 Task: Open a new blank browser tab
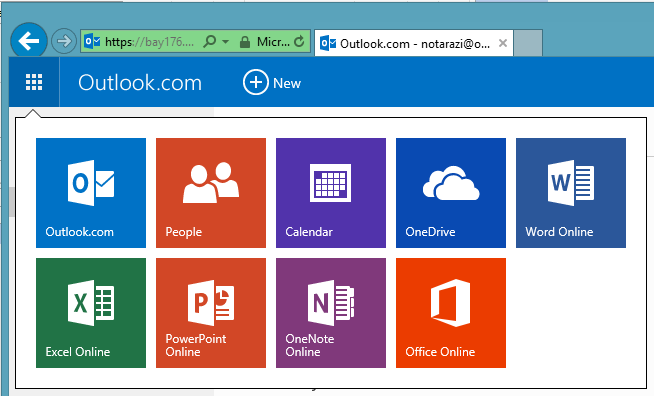(528, 43)
